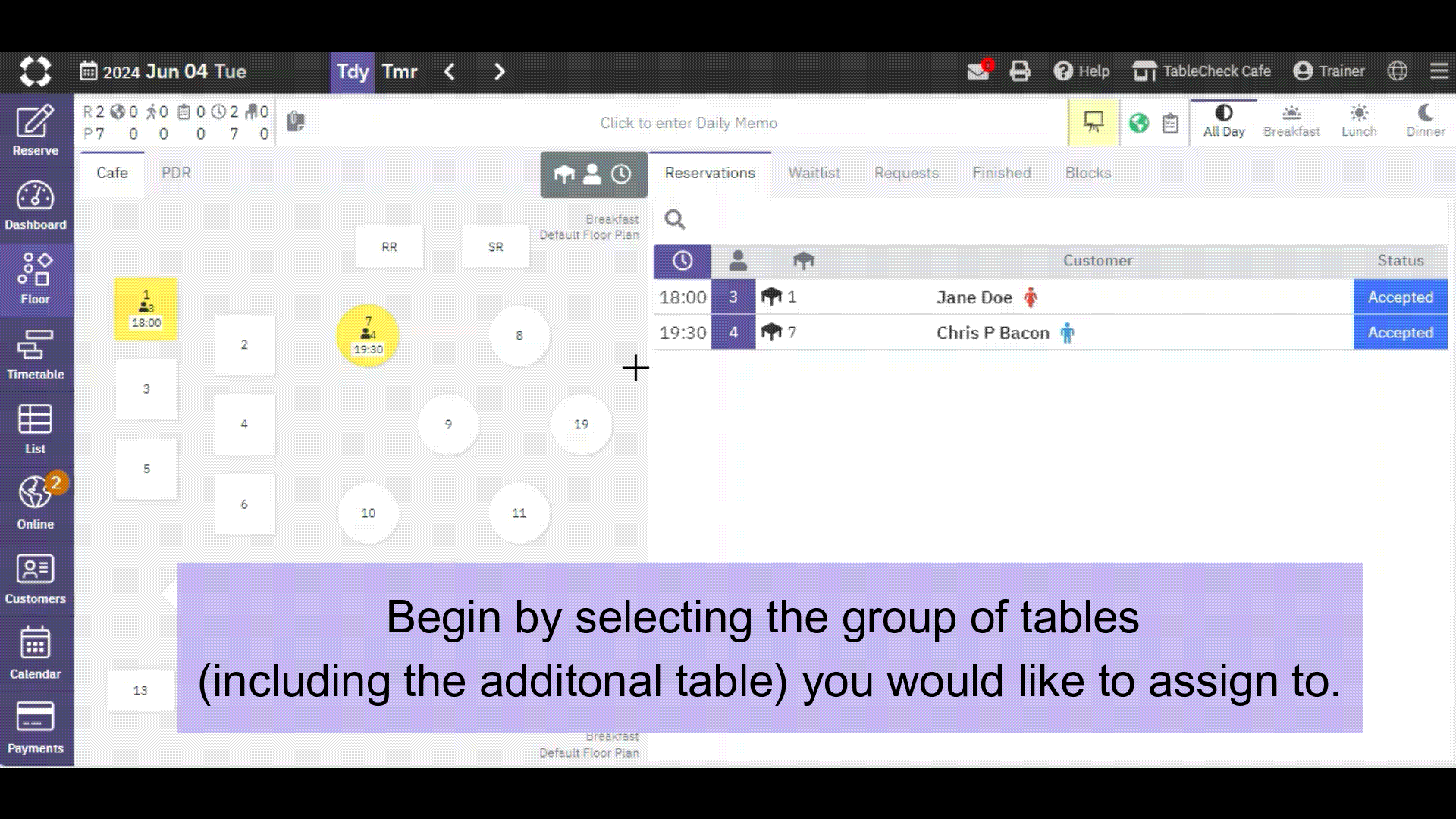Image resolution: width=1456 pixels, height=819 pixels.
Task: Click the daily memo clipboard icon
Action: (x=296, y=121)
